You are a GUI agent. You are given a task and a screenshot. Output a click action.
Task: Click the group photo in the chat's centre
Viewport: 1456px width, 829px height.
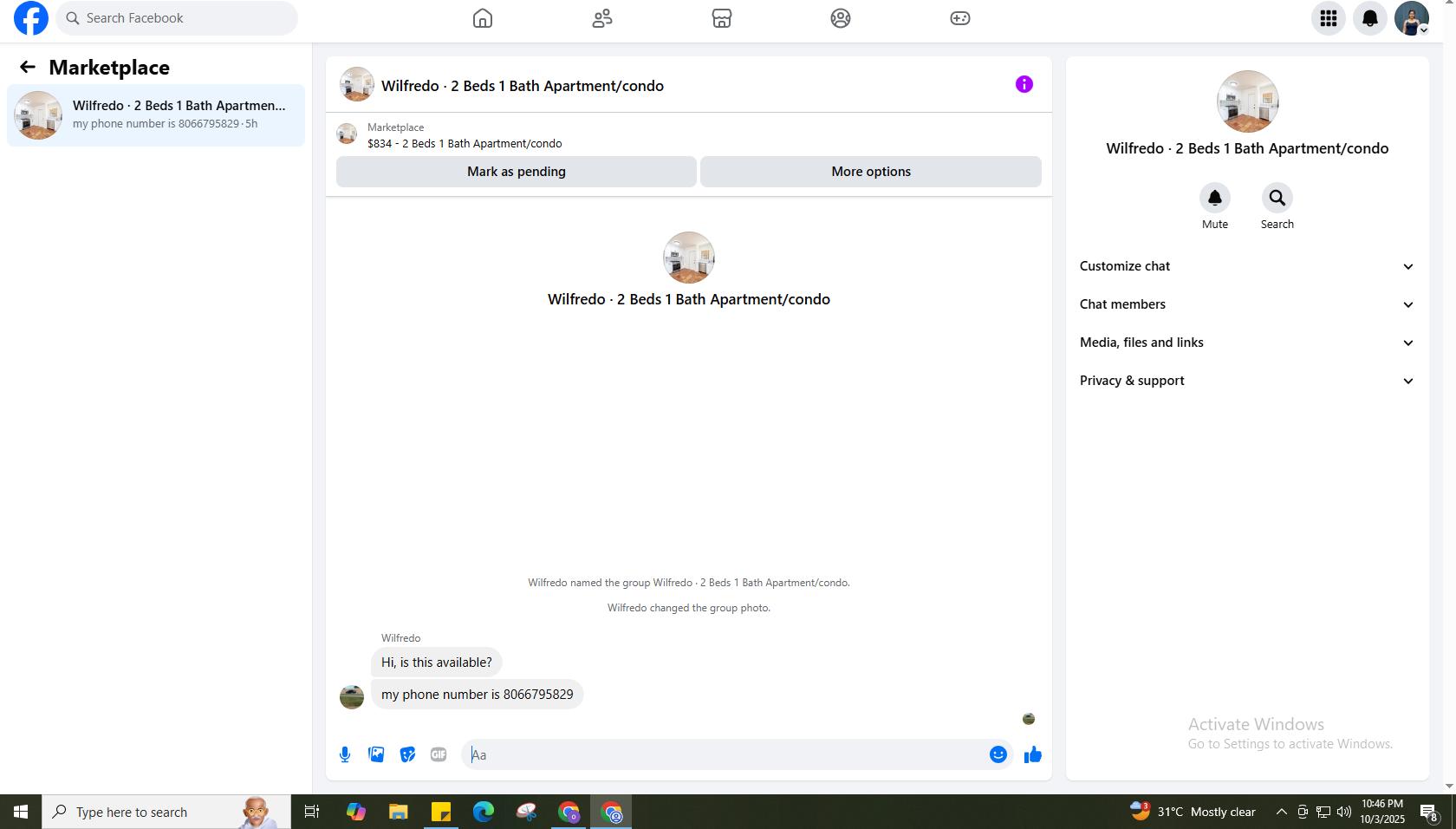689,258
